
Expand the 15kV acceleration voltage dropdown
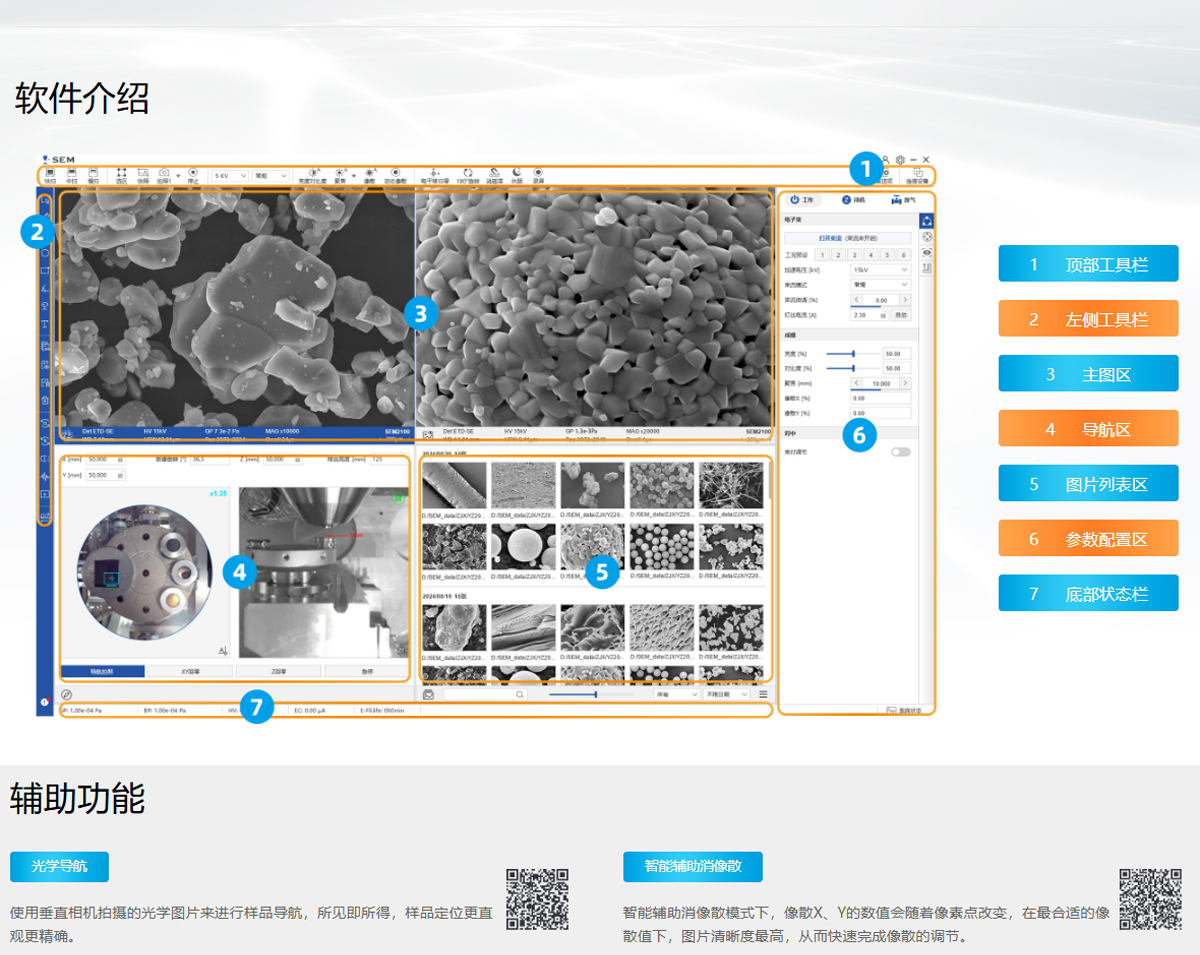point(880,270)
